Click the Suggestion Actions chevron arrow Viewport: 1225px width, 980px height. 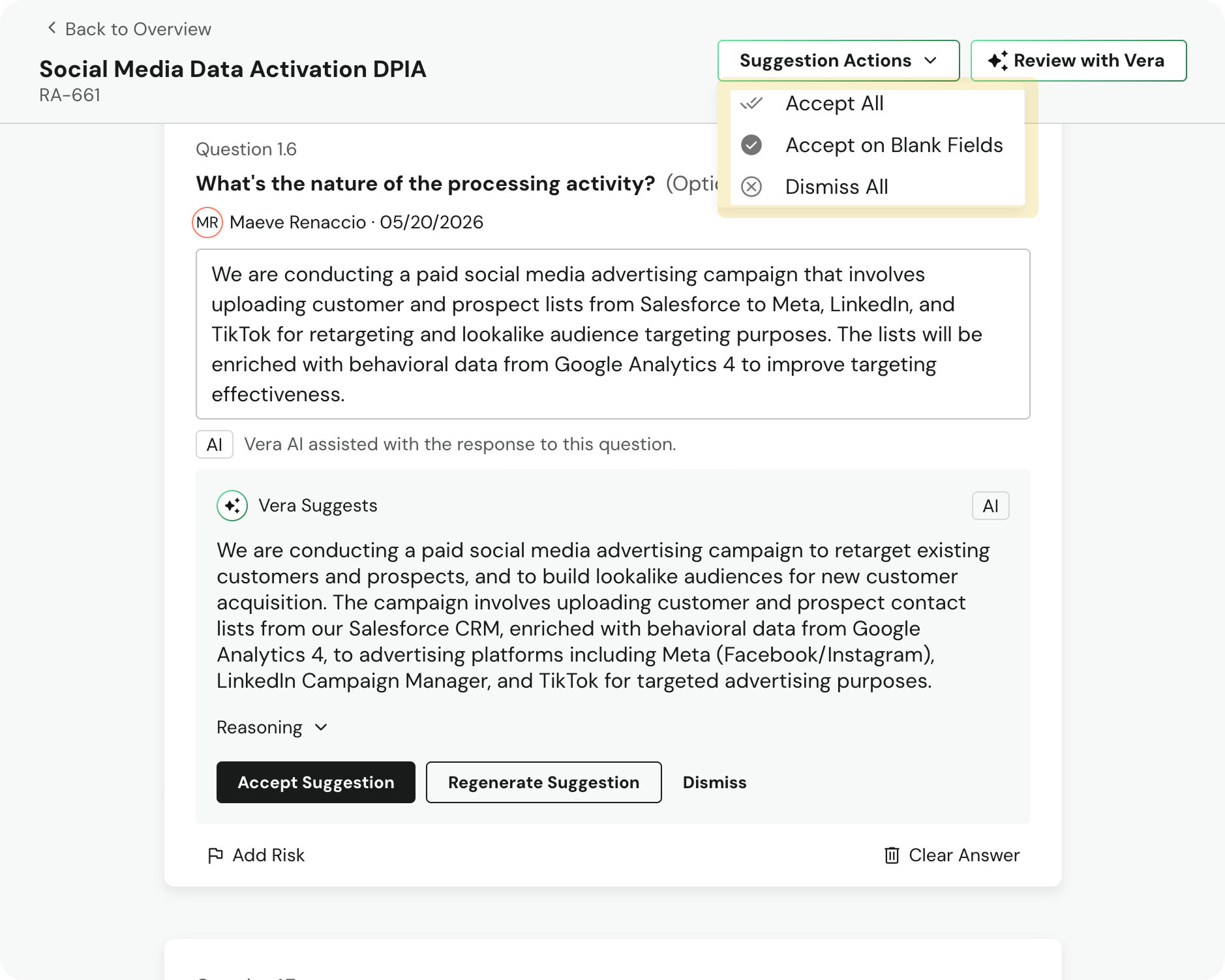point(931,61)
